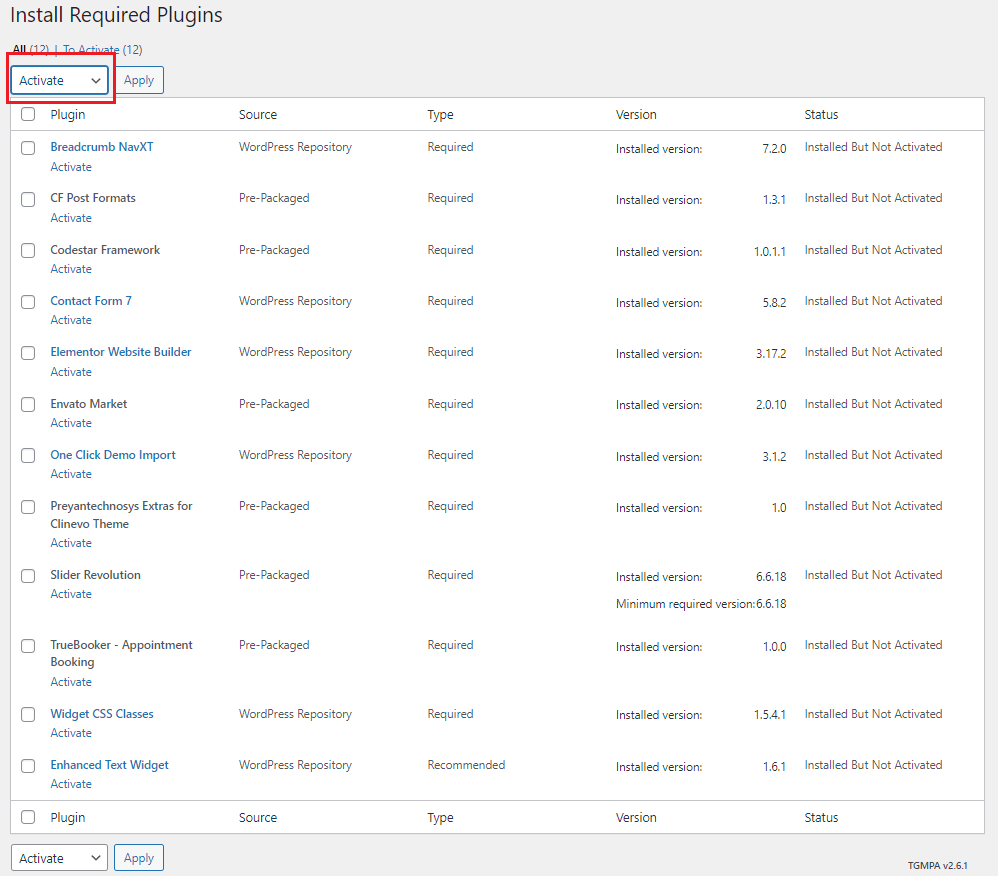Activate the Breadcrumb NavXT plugin
The height and width of the screenshot is (876, 998).
pos(71,167)
